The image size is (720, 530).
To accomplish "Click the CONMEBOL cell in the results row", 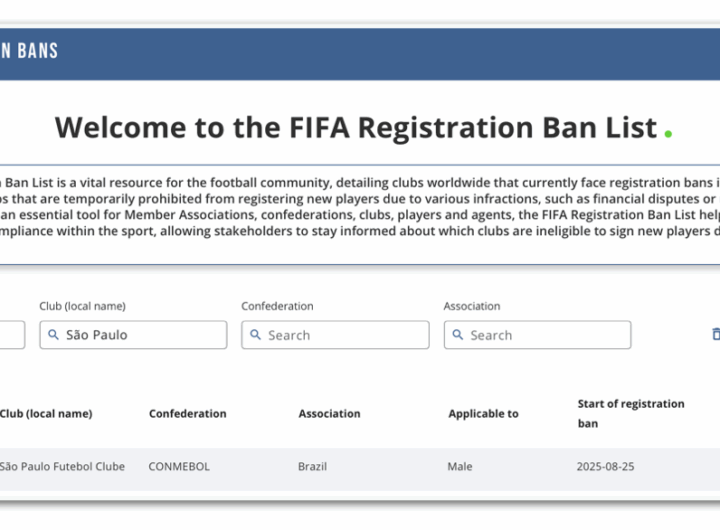I will tap(179, 466).
